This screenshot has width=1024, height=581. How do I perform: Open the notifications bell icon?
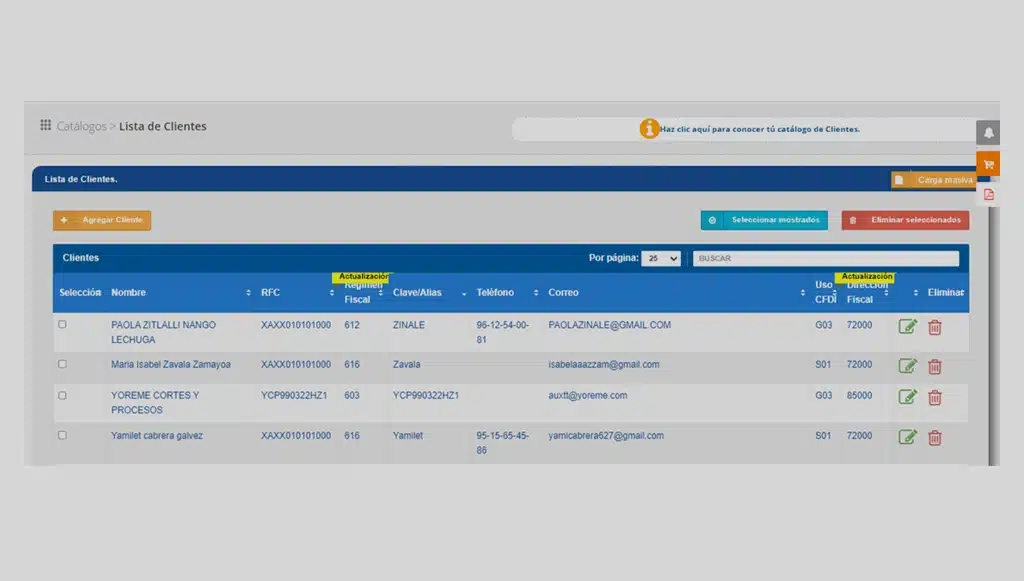(988, 131)
